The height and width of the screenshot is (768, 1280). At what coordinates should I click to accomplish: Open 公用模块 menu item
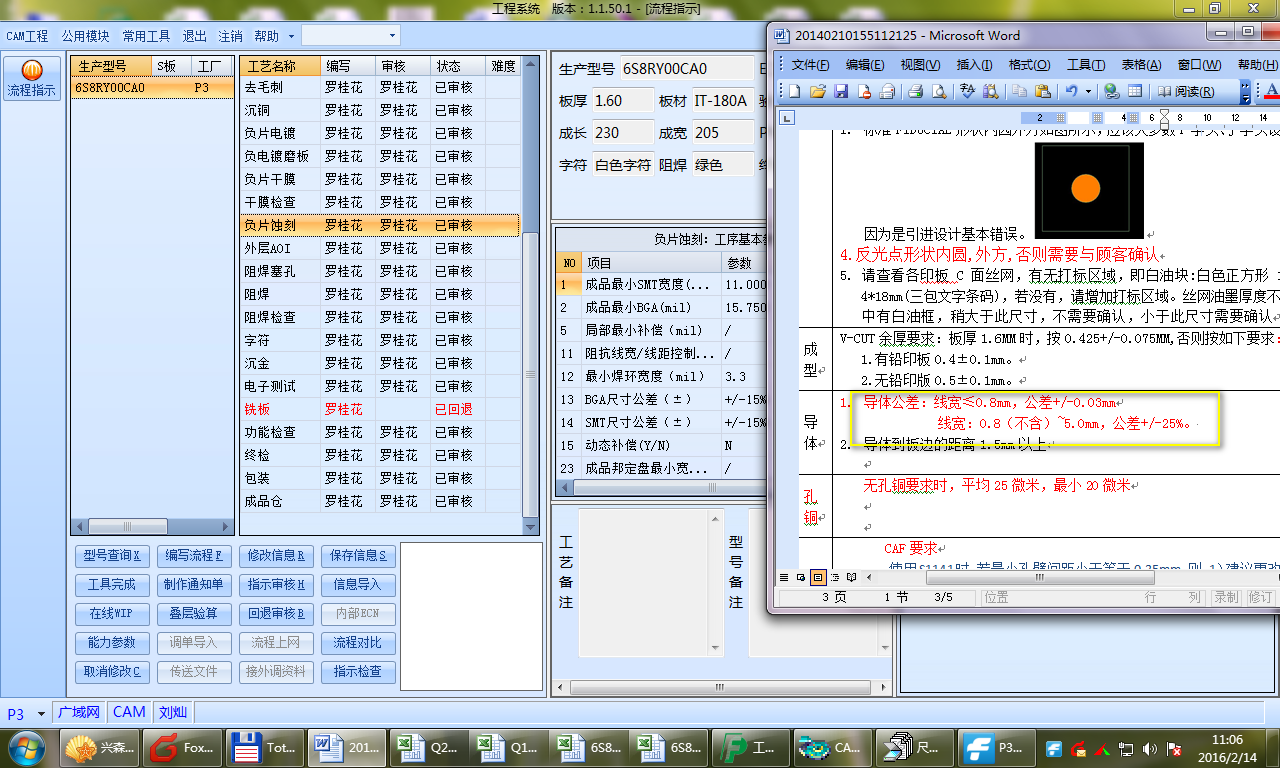pyautogui.click(x=85, y=36)
